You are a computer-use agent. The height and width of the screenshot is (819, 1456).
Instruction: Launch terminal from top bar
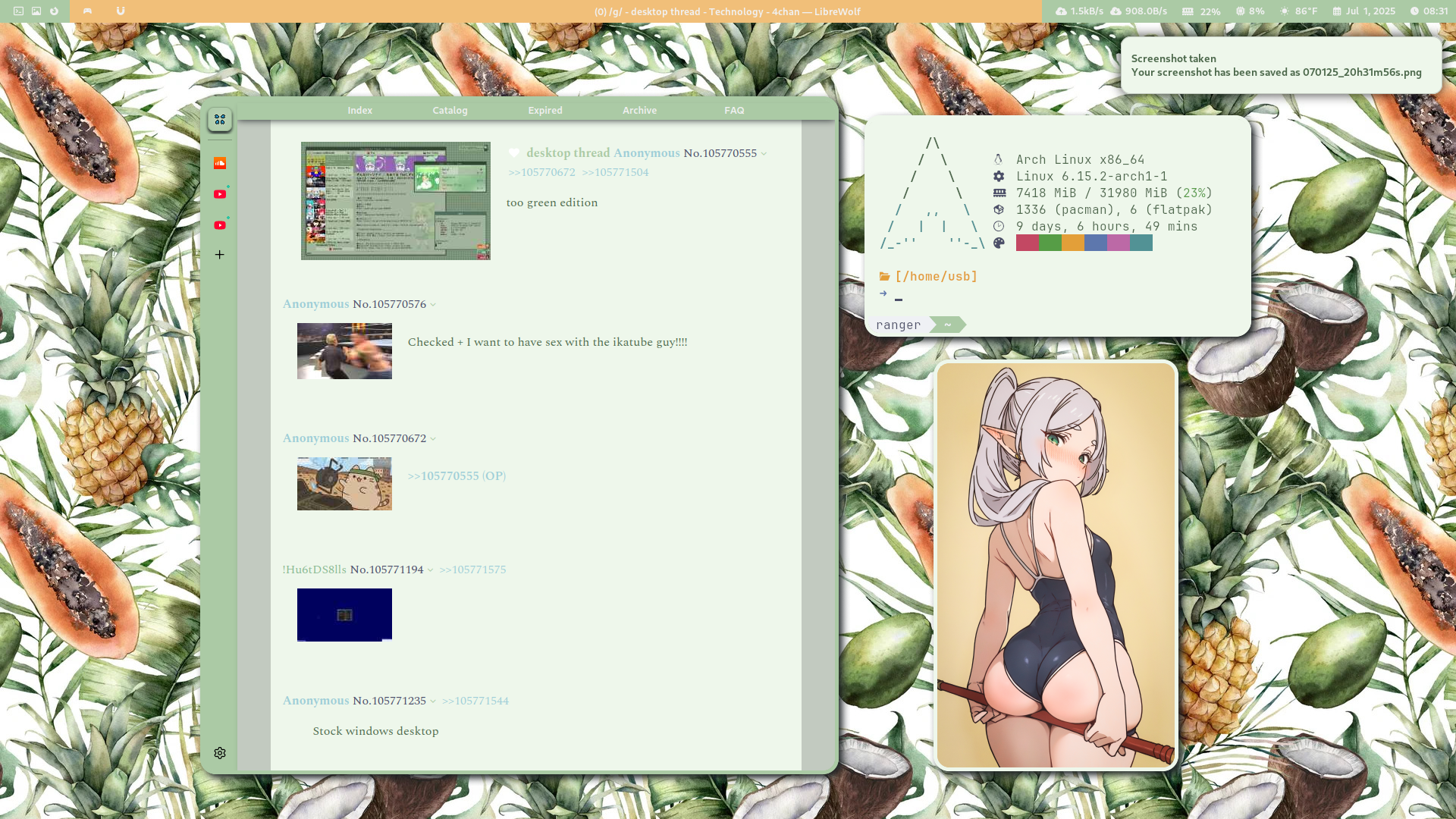tap(18, 11)
